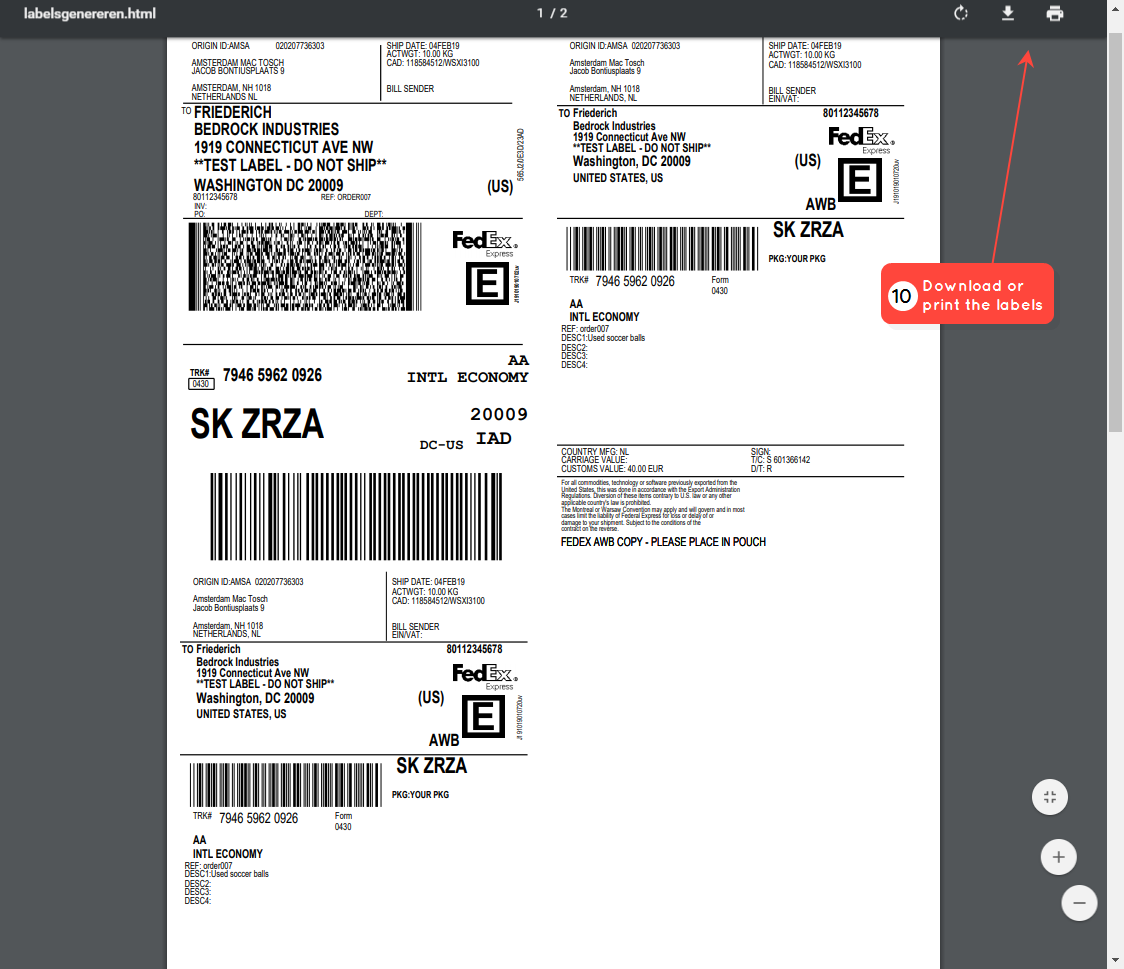The width and height of the screenshot is (1124, 969).
Task: Click the recipient name FRIEDERICH in capitals
Action: (x=233, y=113)
